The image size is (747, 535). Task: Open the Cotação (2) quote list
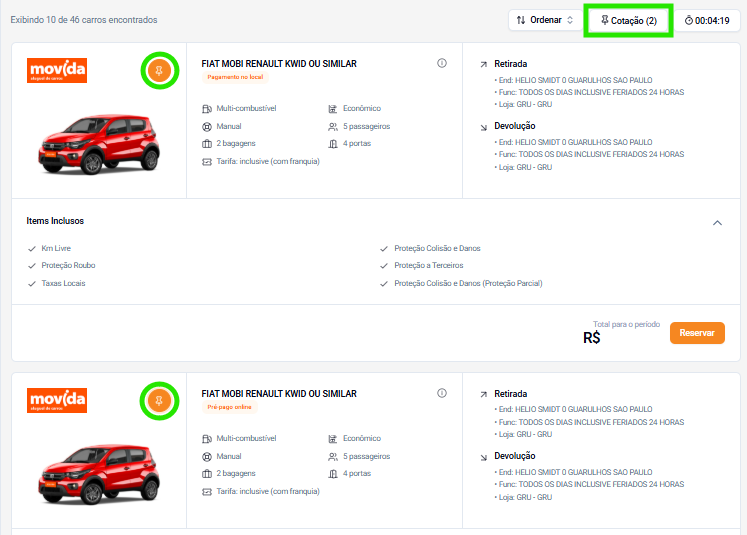coord(628,20)
